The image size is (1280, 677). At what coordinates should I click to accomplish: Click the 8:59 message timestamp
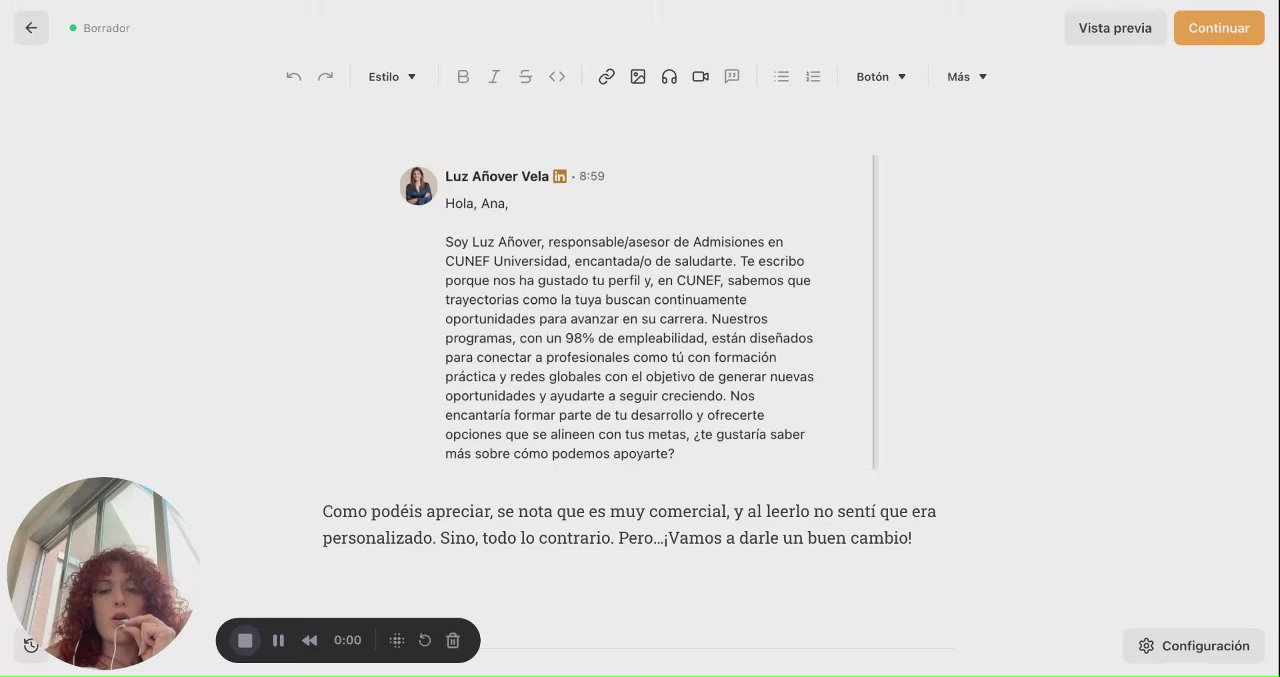[592, 176]
